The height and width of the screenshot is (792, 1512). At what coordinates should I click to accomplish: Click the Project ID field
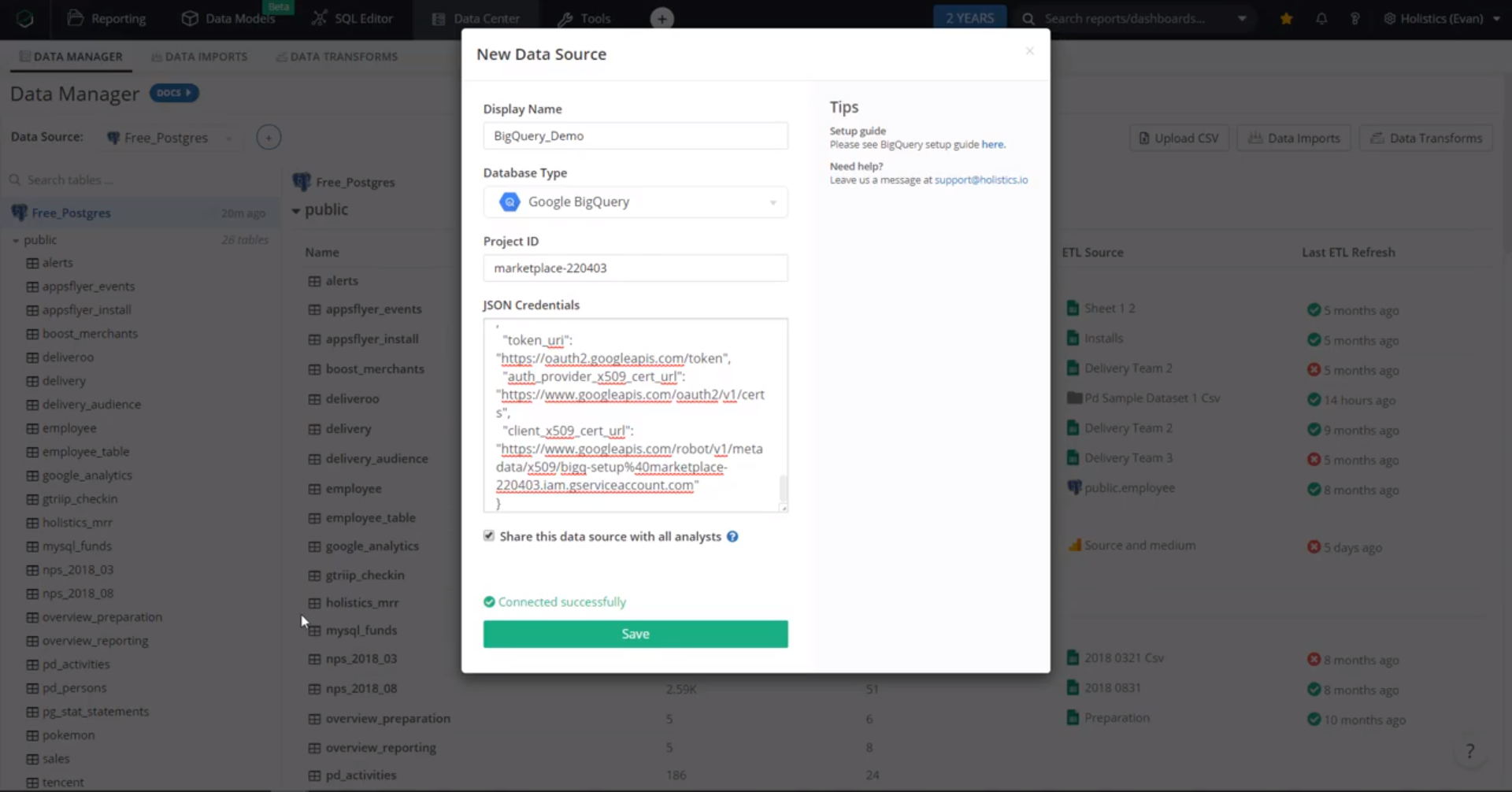click(635, 268)
